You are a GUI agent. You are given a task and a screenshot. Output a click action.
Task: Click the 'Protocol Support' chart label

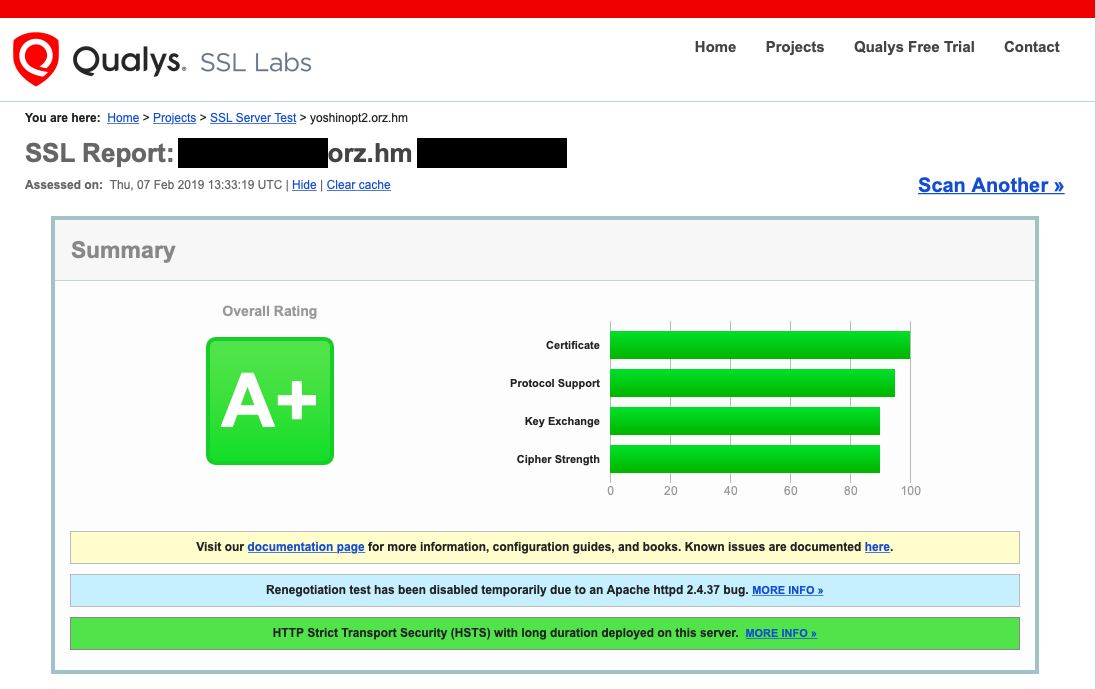(x=554, y=383)
